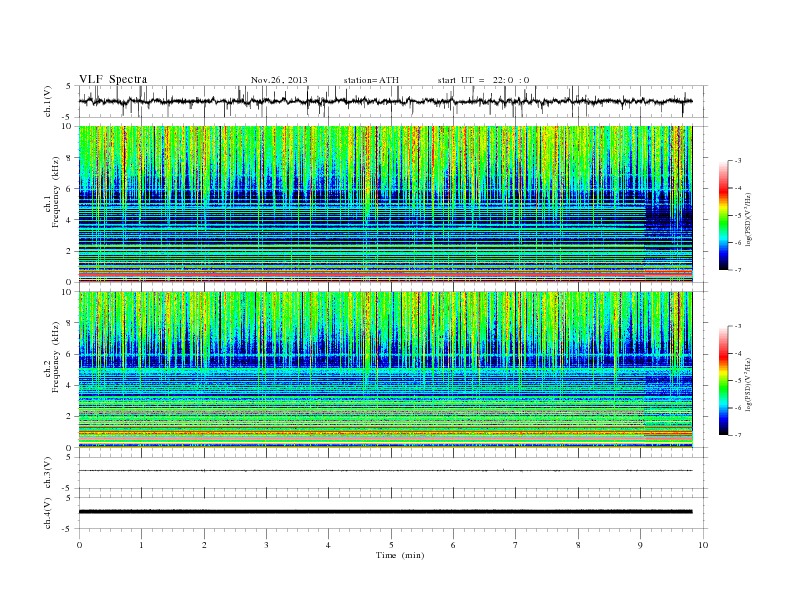792x612 pixels.
Task: Click the "ch.3(V)" axis label
Action: (x=47, y=473)
